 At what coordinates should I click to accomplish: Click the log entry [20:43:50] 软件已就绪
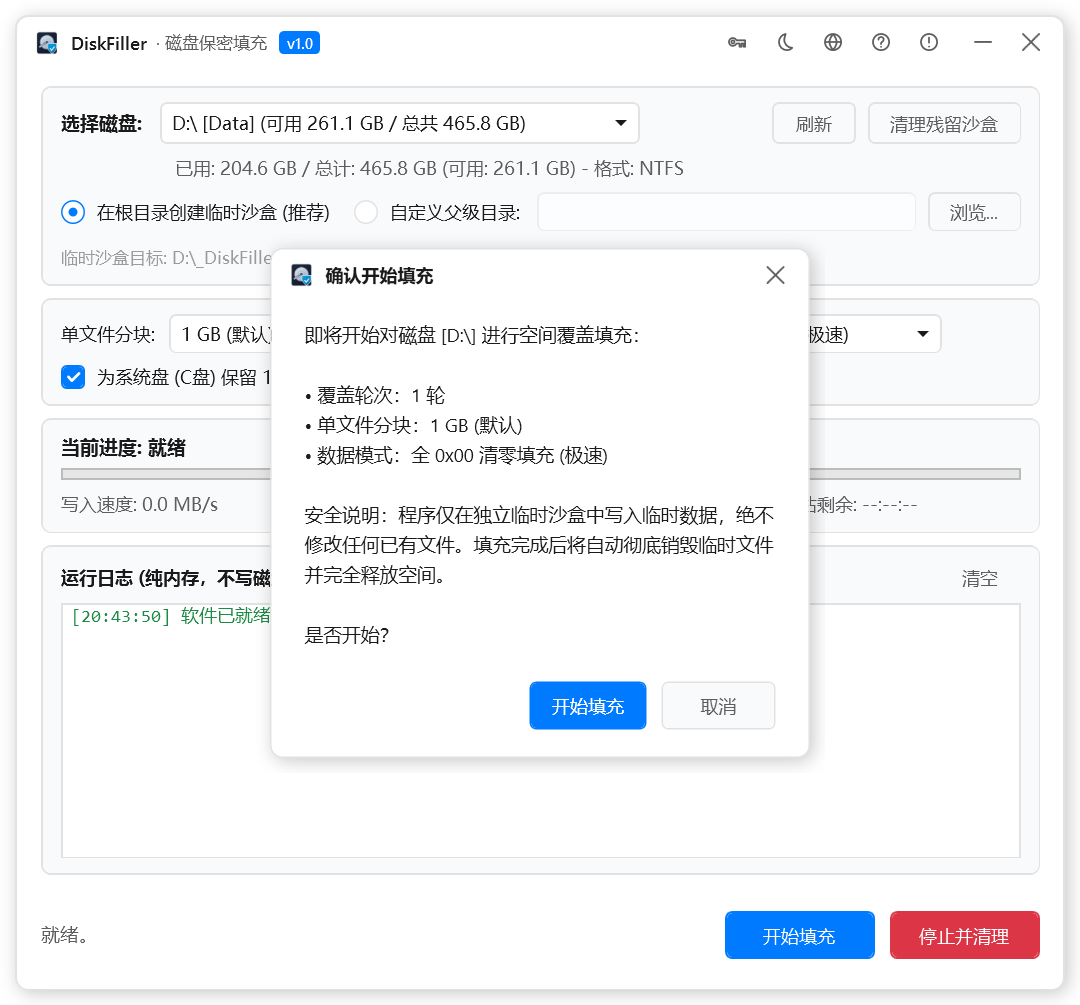170,616
